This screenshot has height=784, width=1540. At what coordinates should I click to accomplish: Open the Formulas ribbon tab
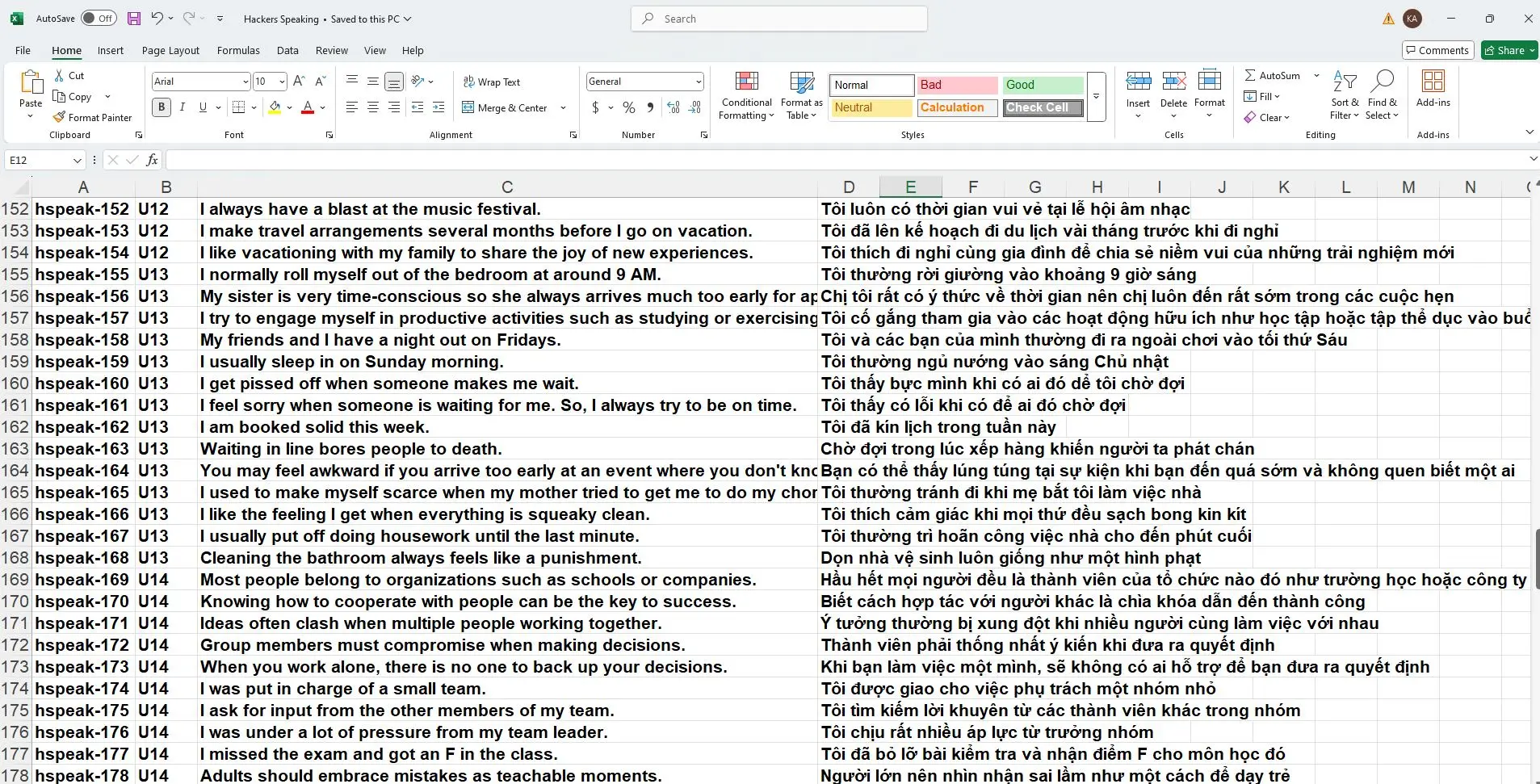coord(238,50)
